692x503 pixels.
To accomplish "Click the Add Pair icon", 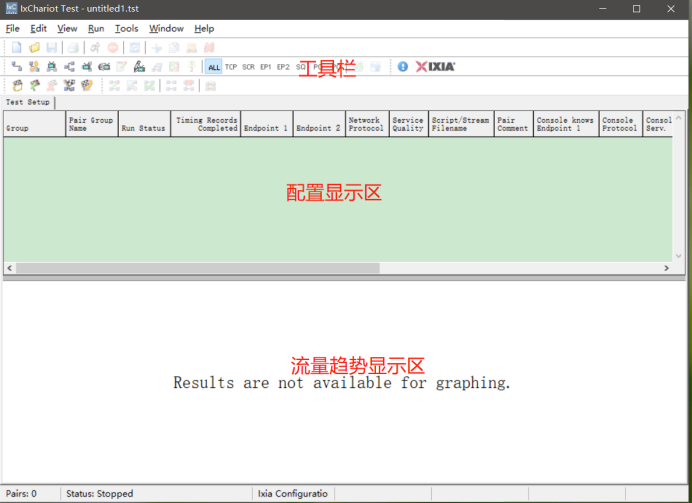I will (x=16, y=67).
